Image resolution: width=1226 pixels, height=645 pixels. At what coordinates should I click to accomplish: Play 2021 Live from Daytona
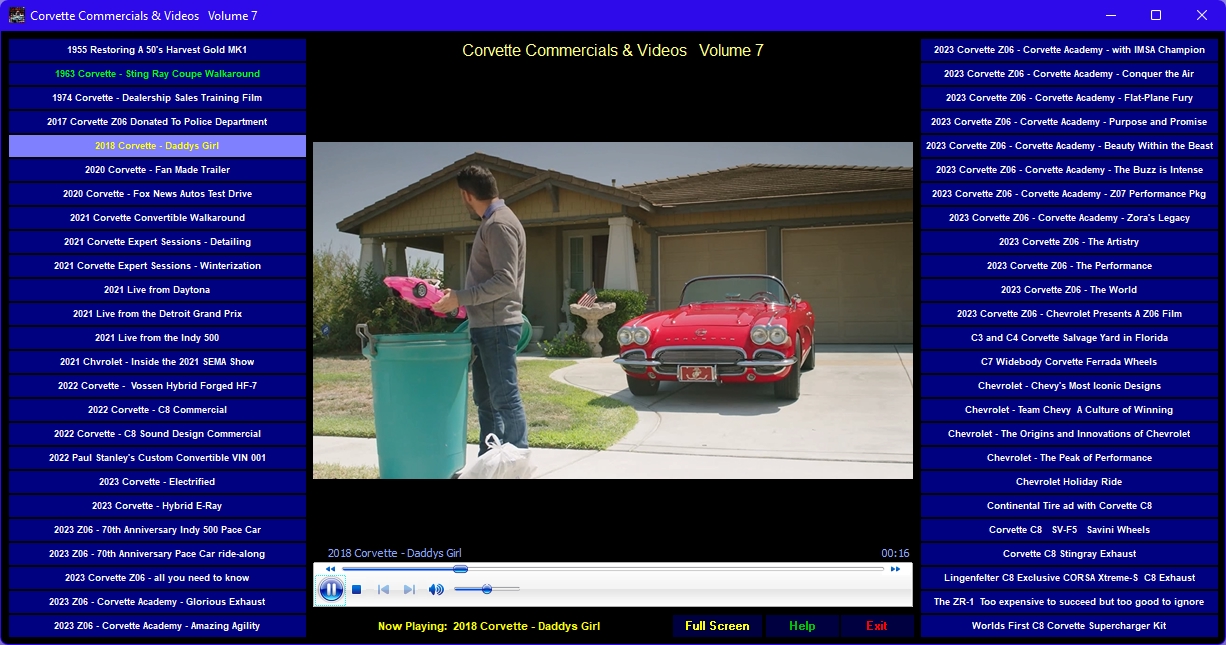(157, 290)
